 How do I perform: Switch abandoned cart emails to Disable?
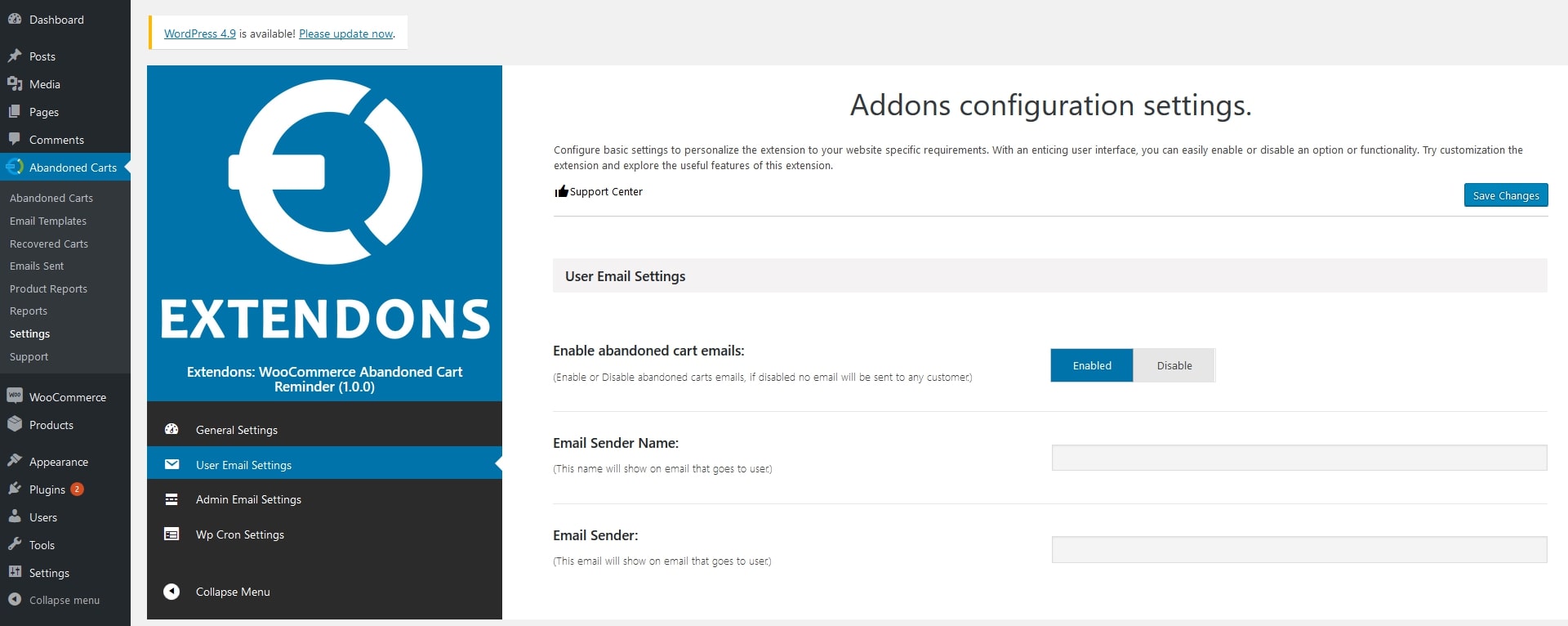click(x=1174, y=365)
